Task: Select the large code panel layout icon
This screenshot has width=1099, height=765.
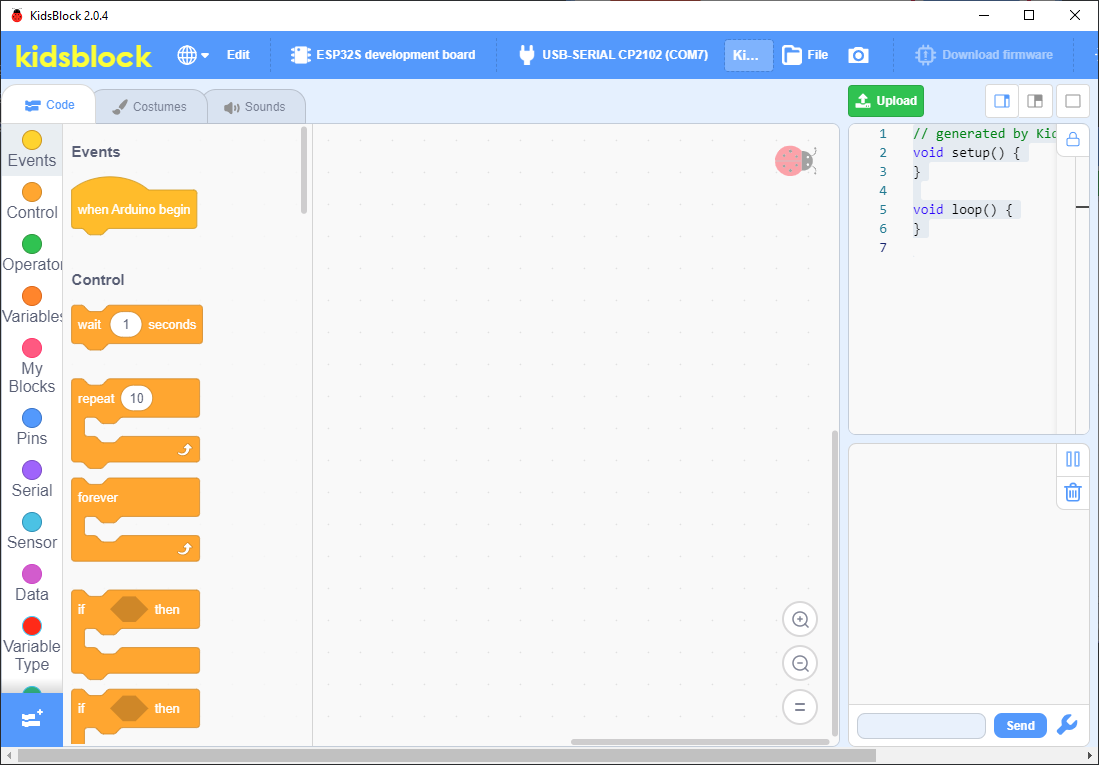Action: click(x=1035, y=101)
